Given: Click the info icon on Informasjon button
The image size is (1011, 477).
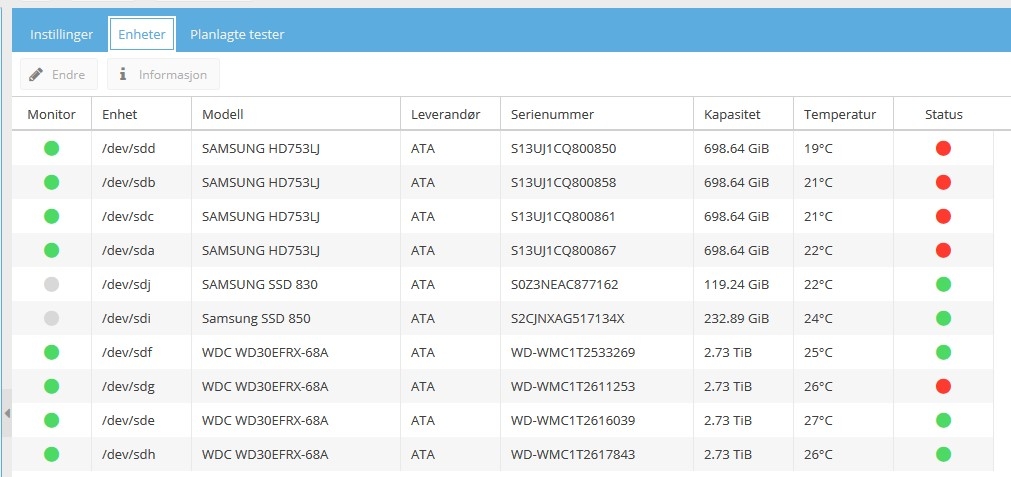Looking at the screenshot, I should coord(123,75).
